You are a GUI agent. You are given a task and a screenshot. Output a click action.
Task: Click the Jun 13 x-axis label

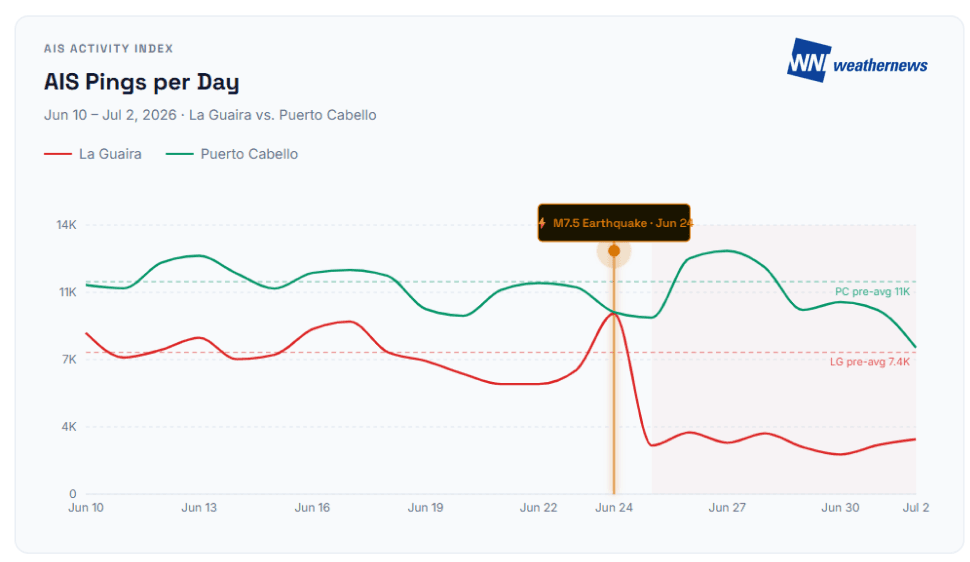[199, 508]
